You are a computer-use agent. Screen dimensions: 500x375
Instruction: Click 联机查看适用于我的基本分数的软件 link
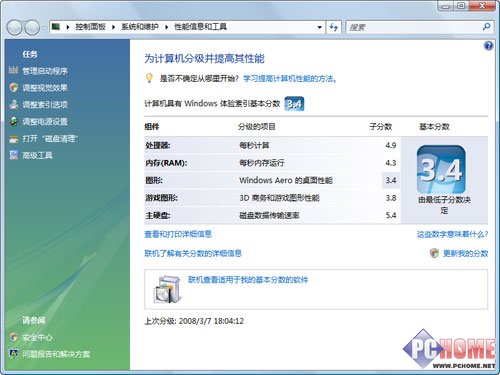(x=248, y=279)
